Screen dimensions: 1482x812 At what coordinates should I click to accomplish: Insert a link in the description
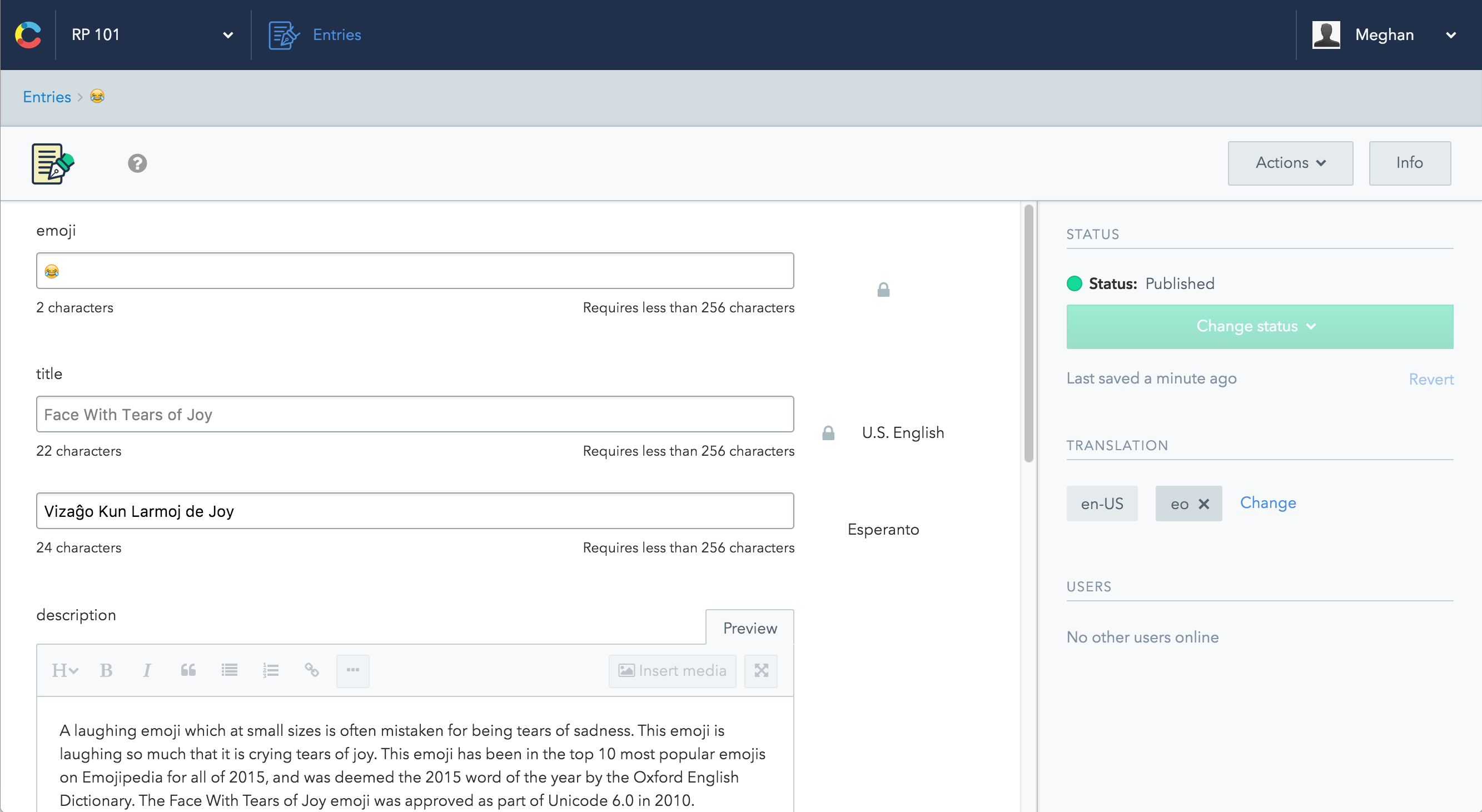tap(312, 670)
